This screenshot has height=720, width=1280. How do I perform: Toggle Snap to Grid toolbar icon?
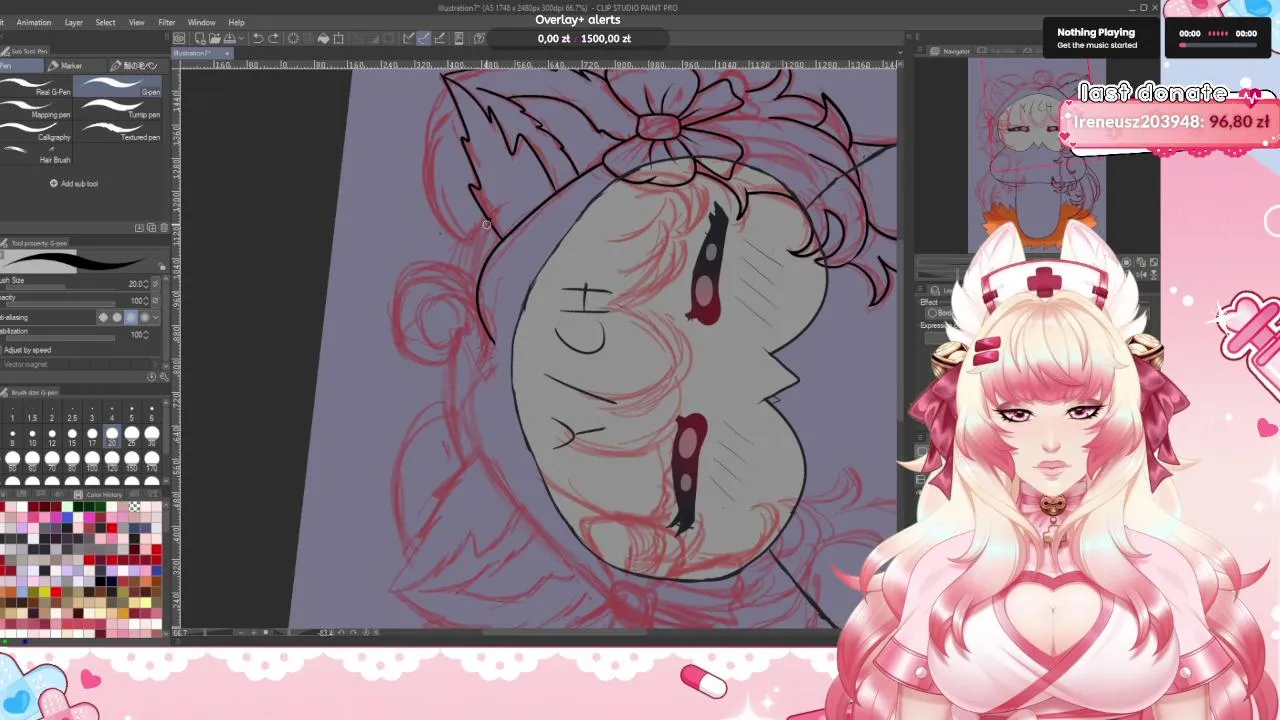(x=440, y=39)
